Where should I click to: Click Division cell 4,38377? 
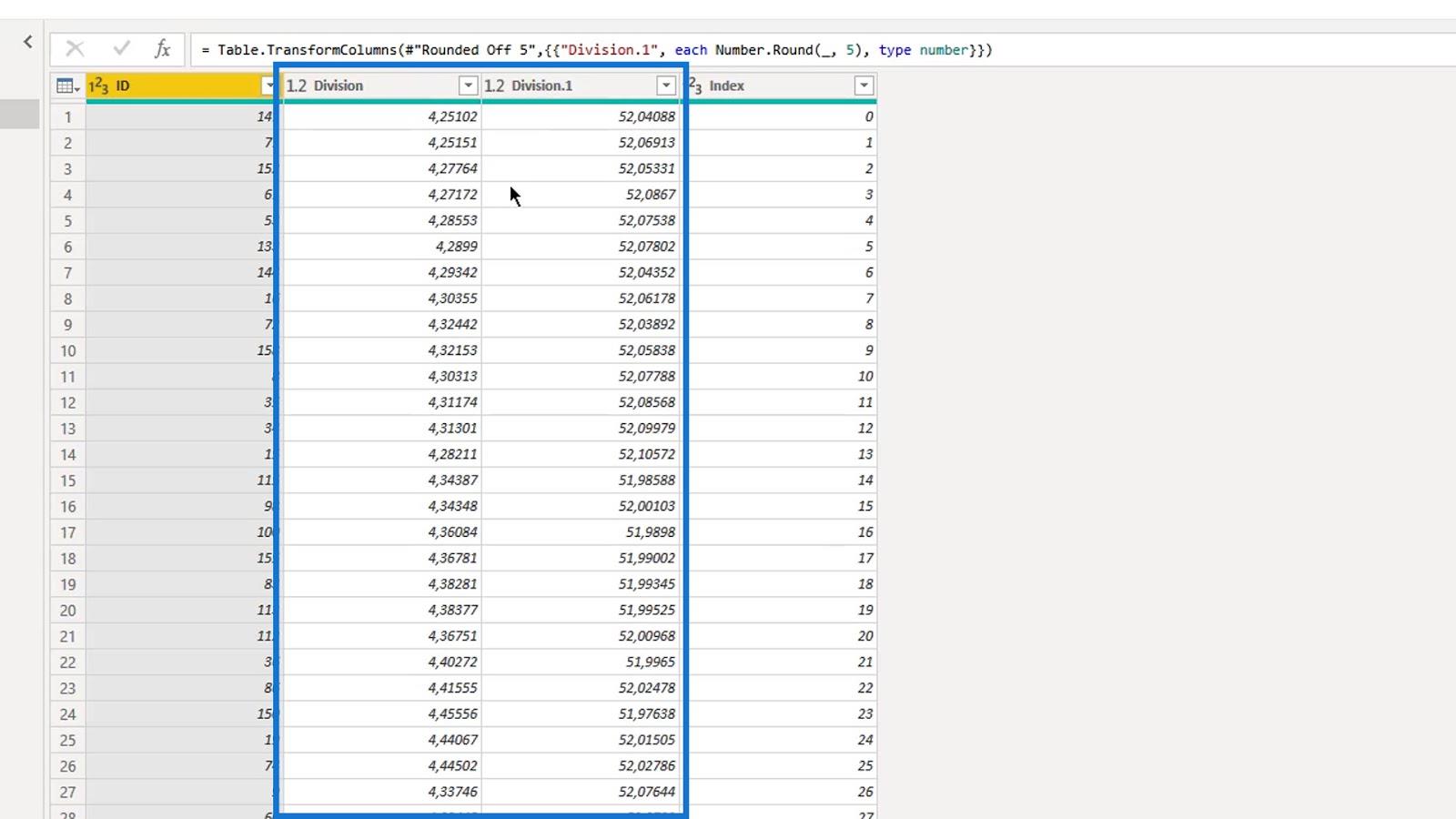pyautogui.click(x=382, y=610)
